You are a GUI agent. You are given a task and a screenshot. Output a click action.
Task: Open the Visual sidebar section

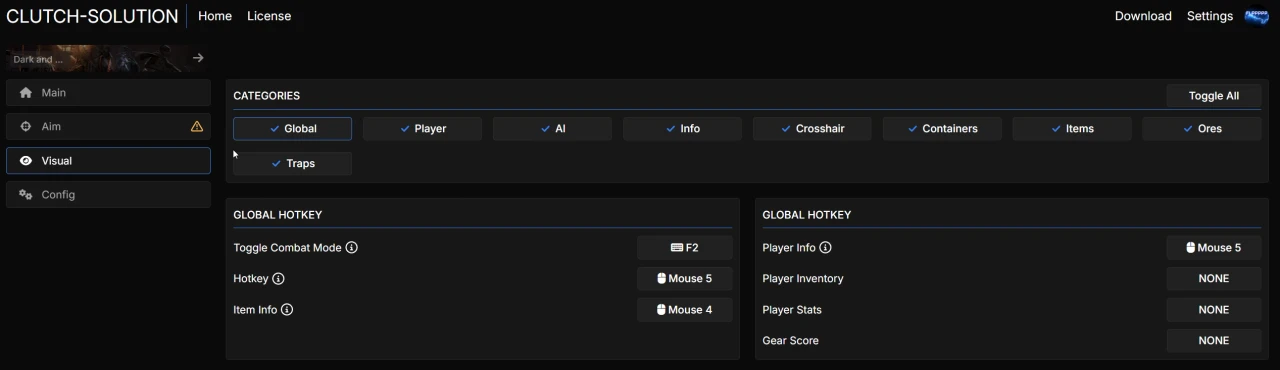tap(108, 161)
